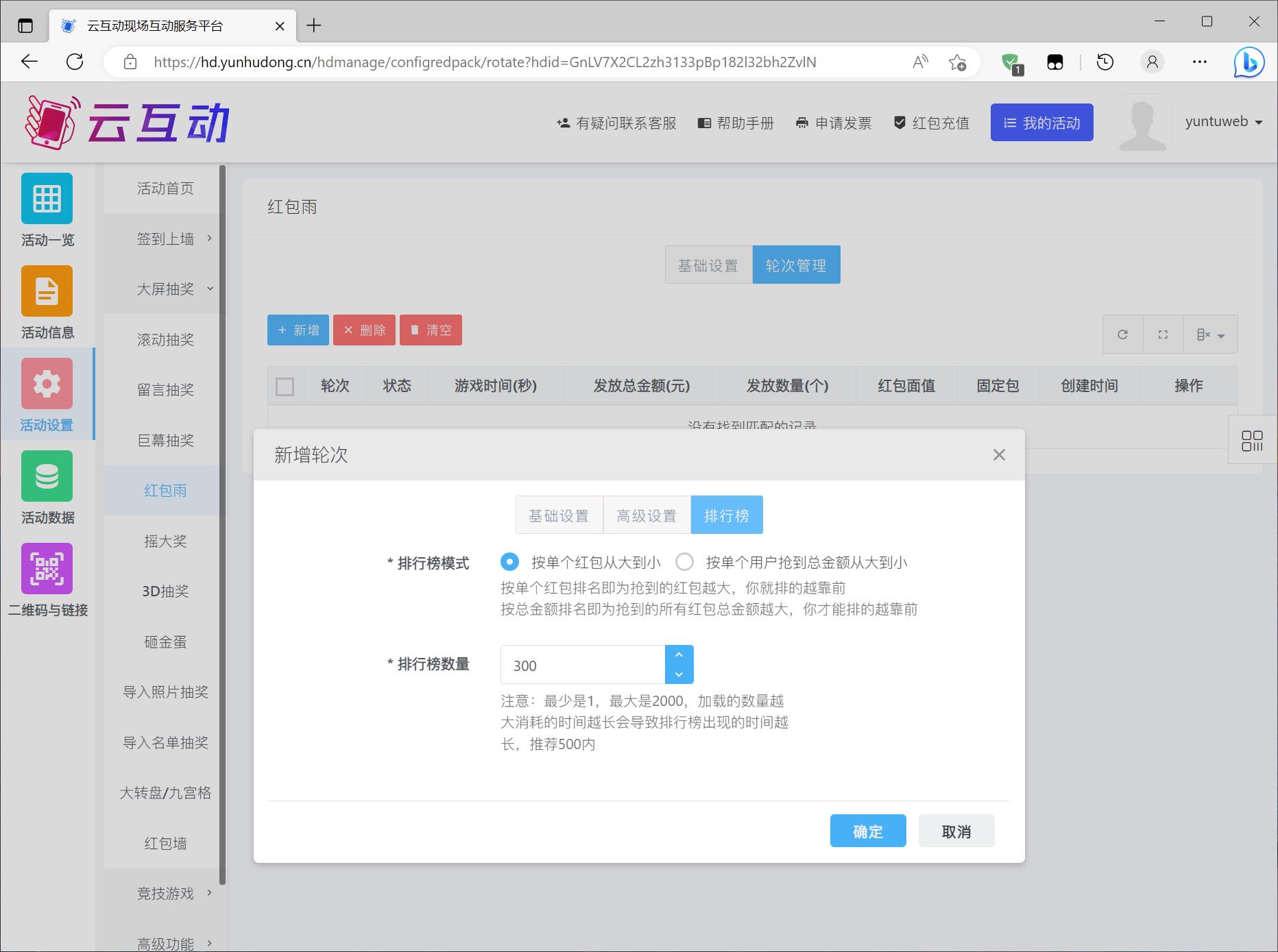Close the 新增轮次 dialog with X

pos(999,455)
